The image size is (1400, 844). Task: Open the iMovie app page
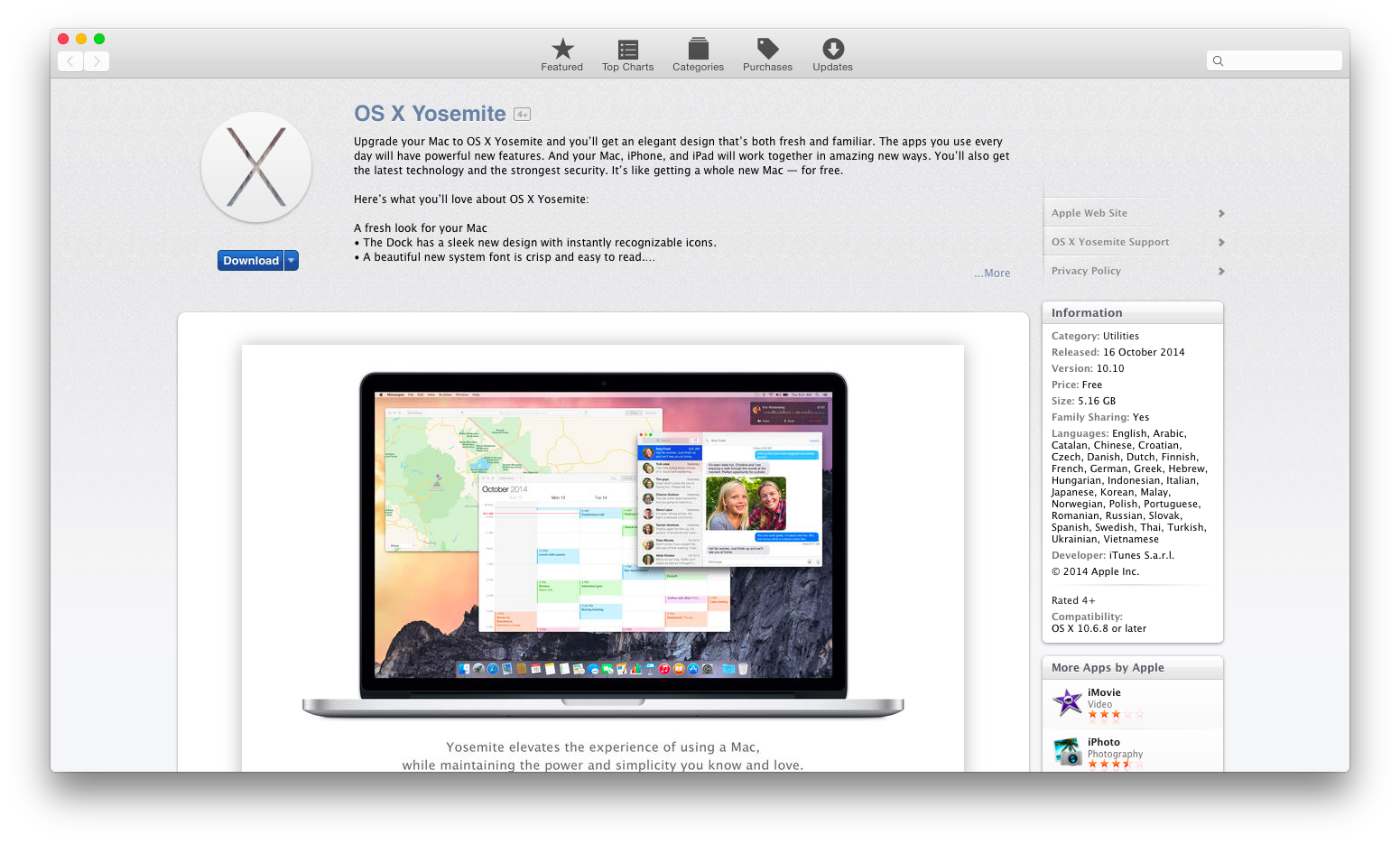tap(1104, 692)
